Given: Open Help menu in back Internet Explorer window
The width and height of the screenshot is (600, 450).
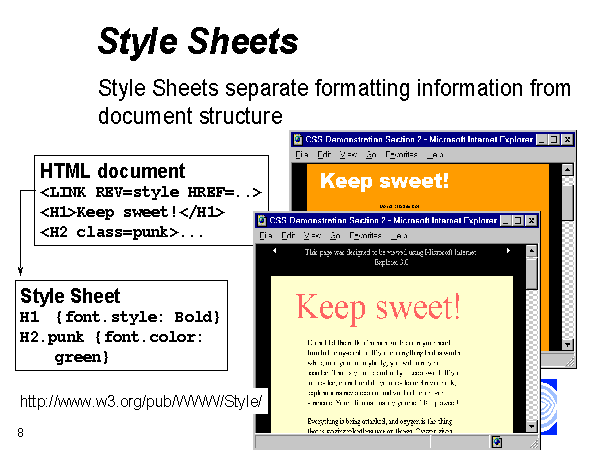Looking at the screenshot, I should [435, 155].
